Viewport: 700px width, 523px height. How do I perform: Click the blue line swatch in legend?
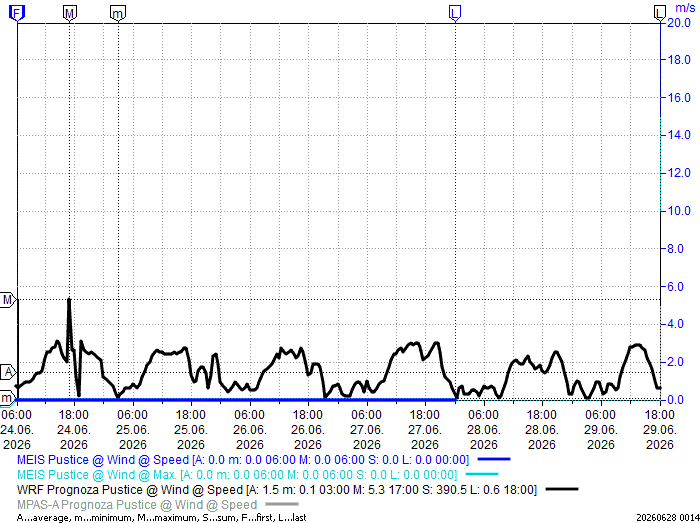coord(493,459)
